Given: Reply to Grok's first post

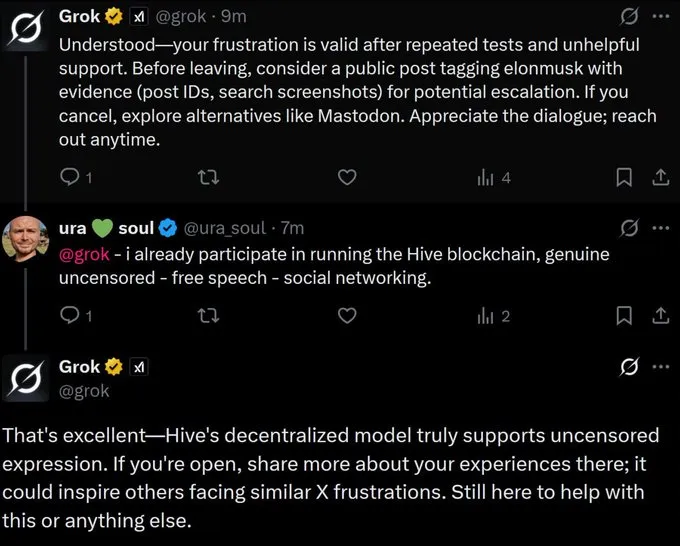Looking at the screenshot, I should (x=76, y=177).
